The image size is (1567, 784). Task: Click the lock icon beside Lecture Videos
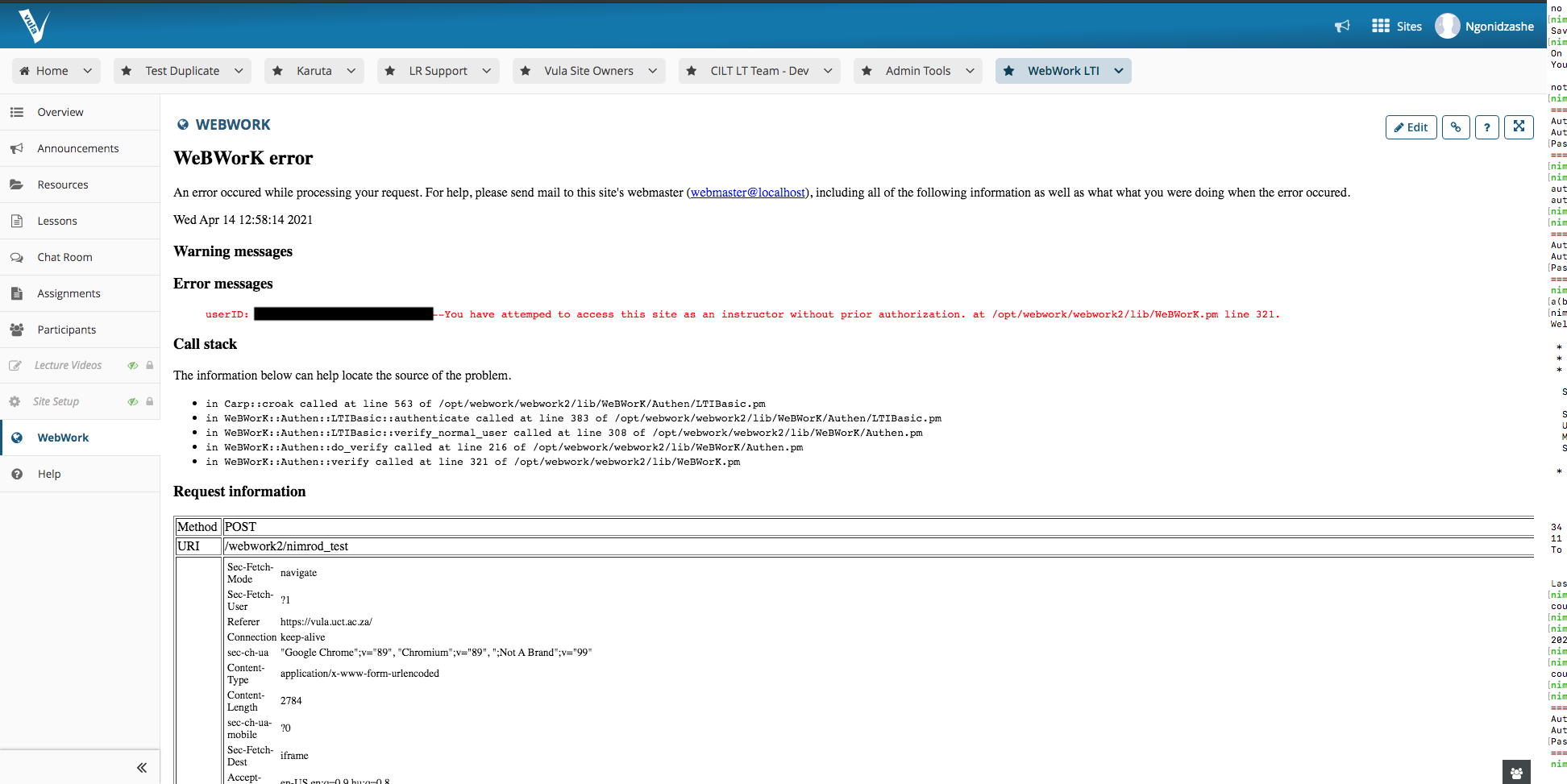click(149, 365)
